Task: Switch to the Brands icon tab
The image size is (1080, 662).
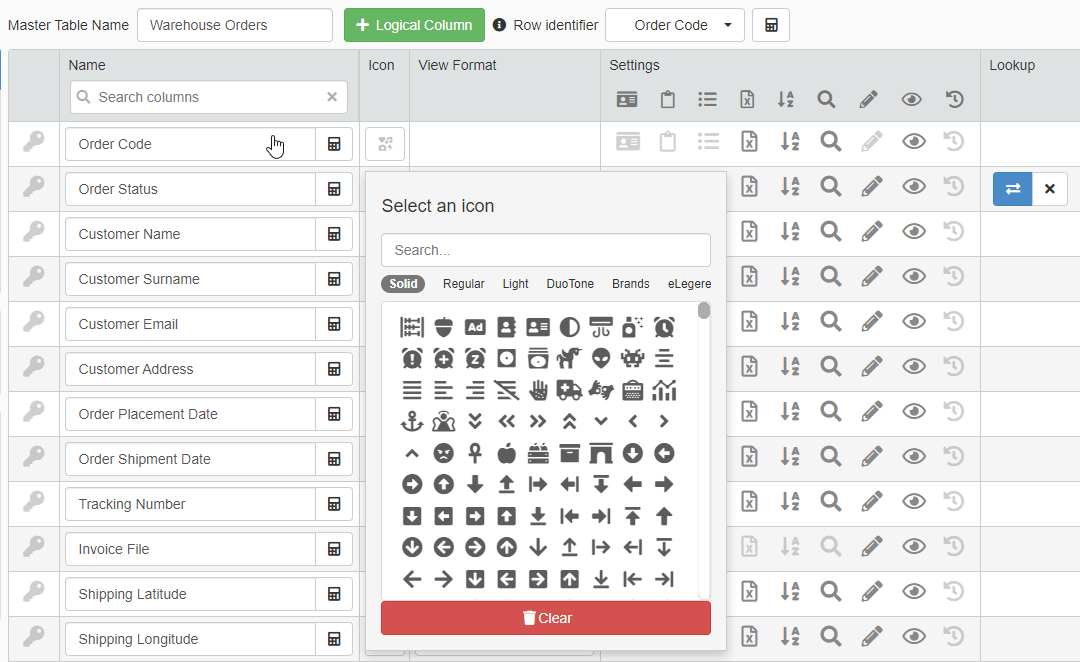Action: coord(630,284)
